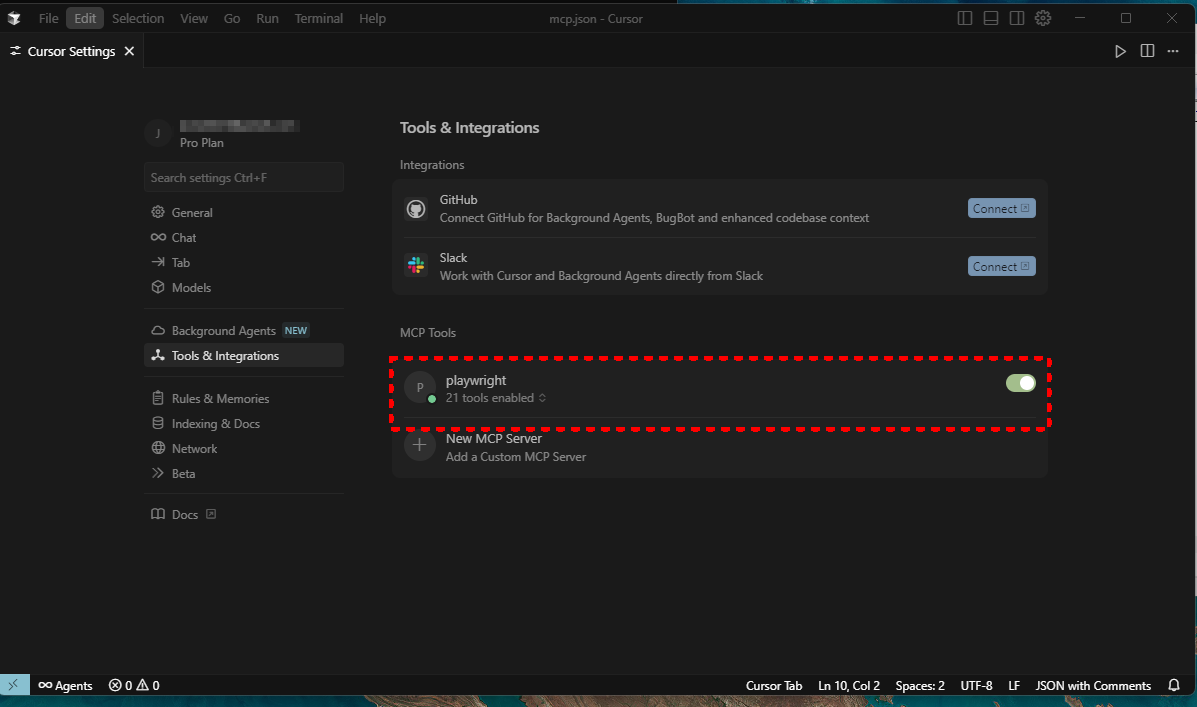Expand the 21 tools enabled list

coord(496,398)
